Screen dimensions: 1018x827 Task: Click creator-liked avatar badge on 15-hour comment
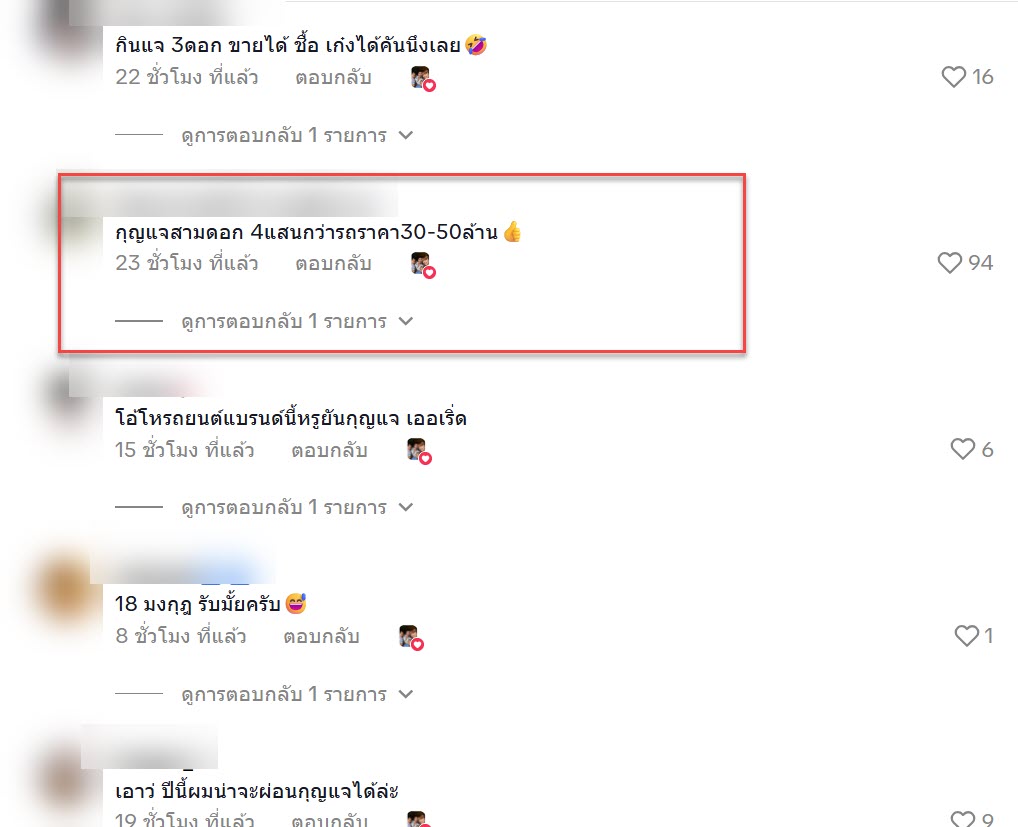[419, 451]
